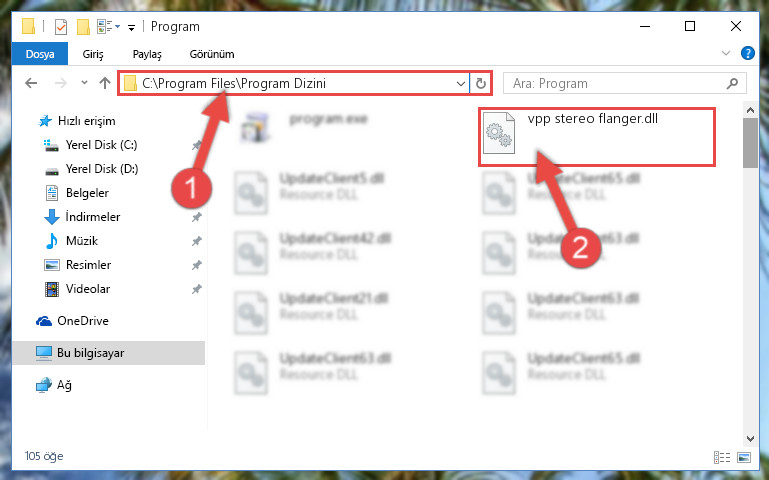Viewport: 769px width, 480px height.
Task: Click the Properties checkmark icon in title bar
Action: (x=61, y=26)
